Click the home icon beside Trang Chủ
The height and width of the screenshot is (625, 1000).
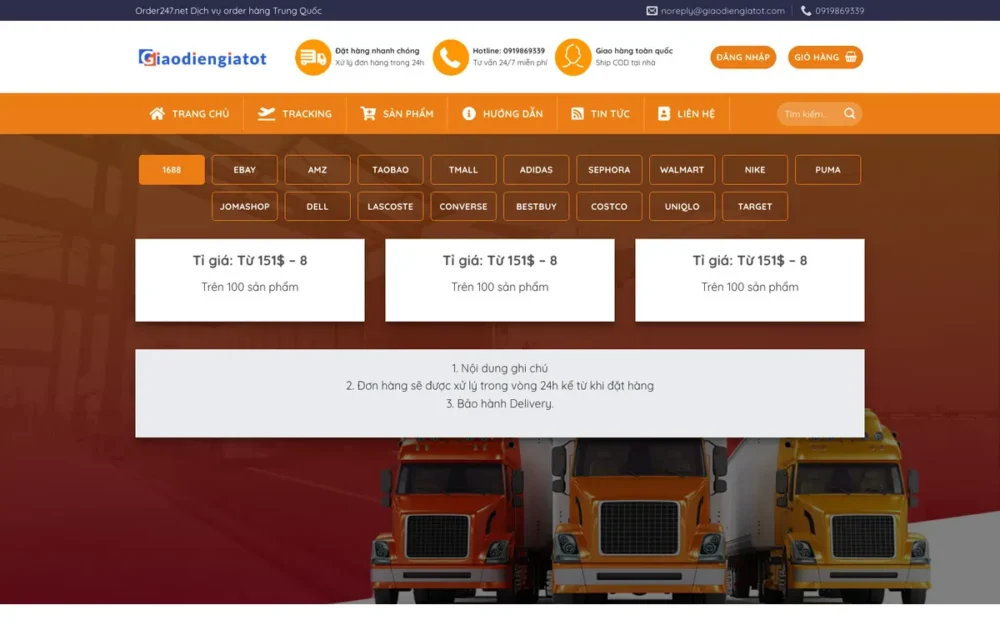[157, 114]
